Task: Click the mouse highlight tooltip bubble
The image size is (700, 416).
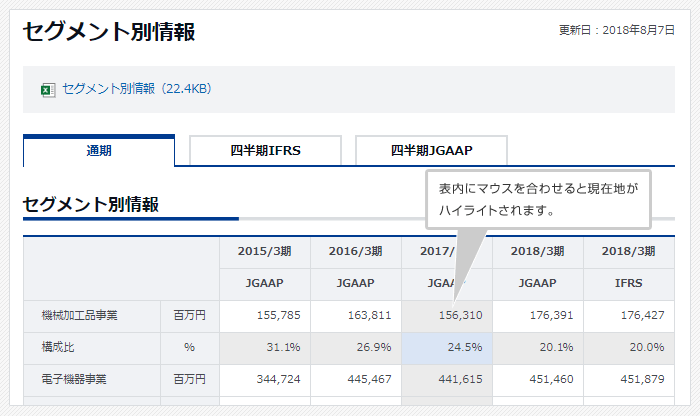Action: [x=538, y=199]
